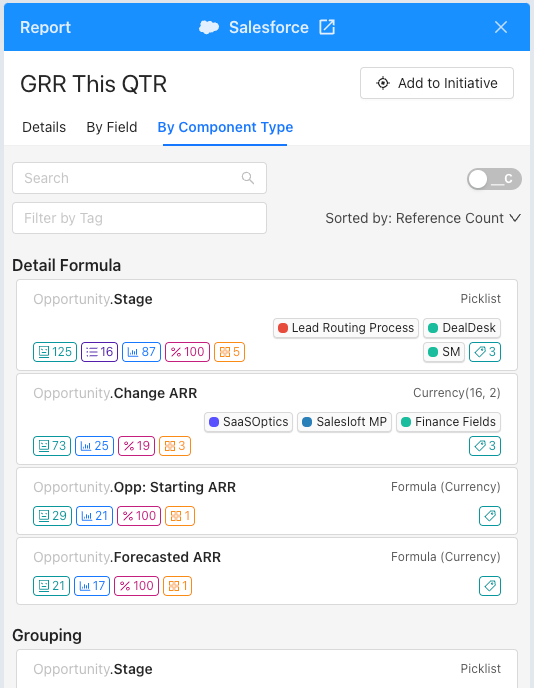534x688 pixels.
Task: Click the Add to Initiative button
Action: pos(437,83)
